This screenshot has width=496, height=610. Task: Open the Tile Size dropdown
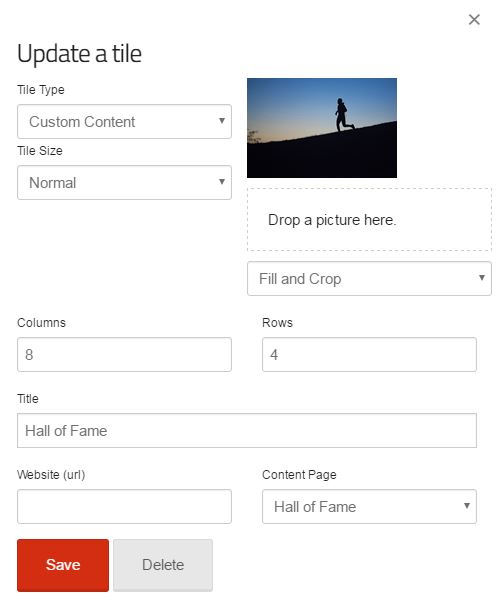point(124,182)
